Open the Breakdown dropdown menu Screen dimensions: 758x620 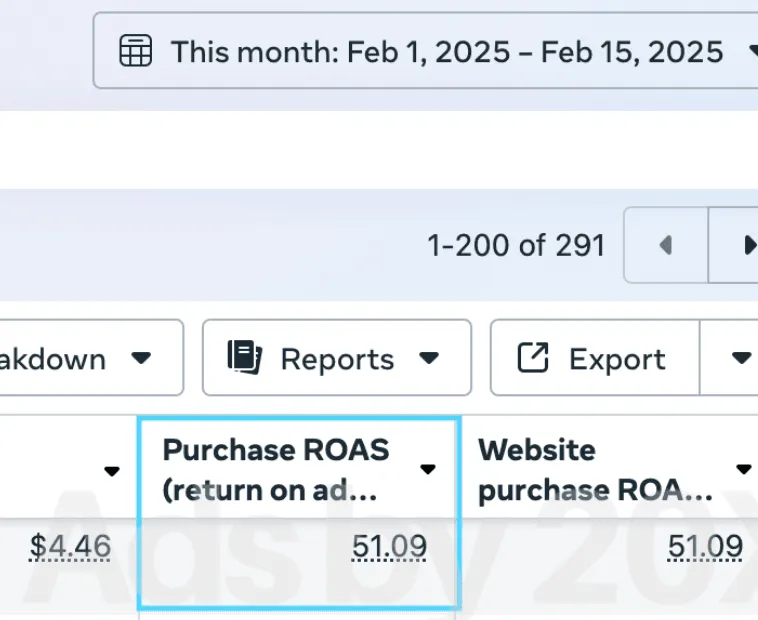pos(90,358)
